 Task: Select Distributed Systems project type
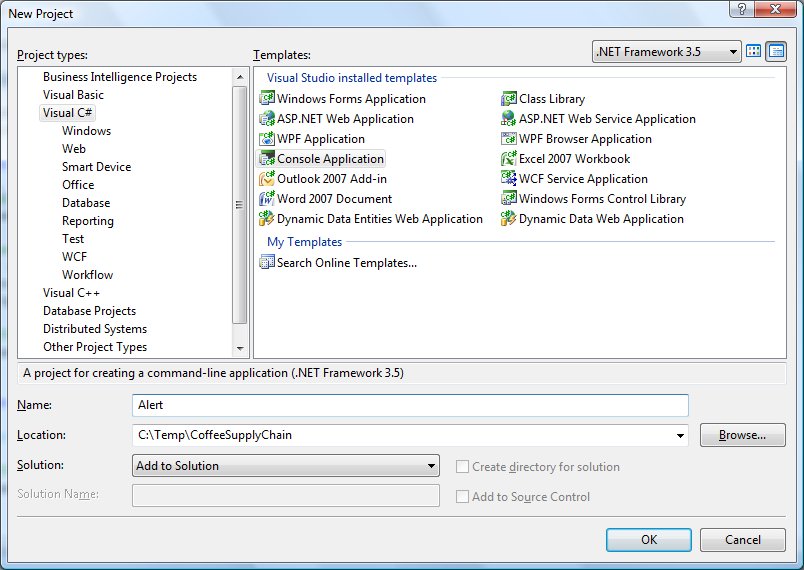[95, 329]
